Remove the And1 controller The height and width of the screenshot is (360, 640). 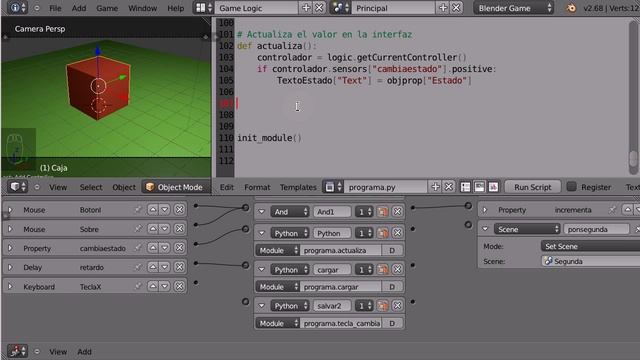pos(397,211)
